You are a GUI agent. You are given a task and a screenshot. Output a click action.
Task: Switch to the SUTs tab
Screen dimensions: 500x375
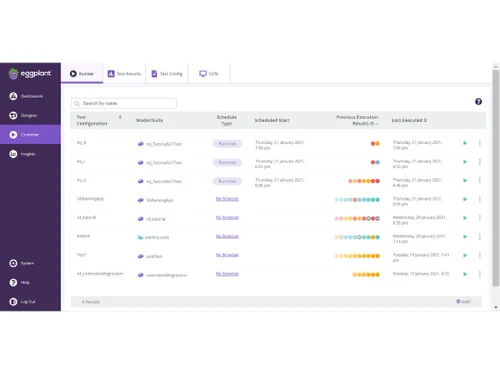pos(209,74)
